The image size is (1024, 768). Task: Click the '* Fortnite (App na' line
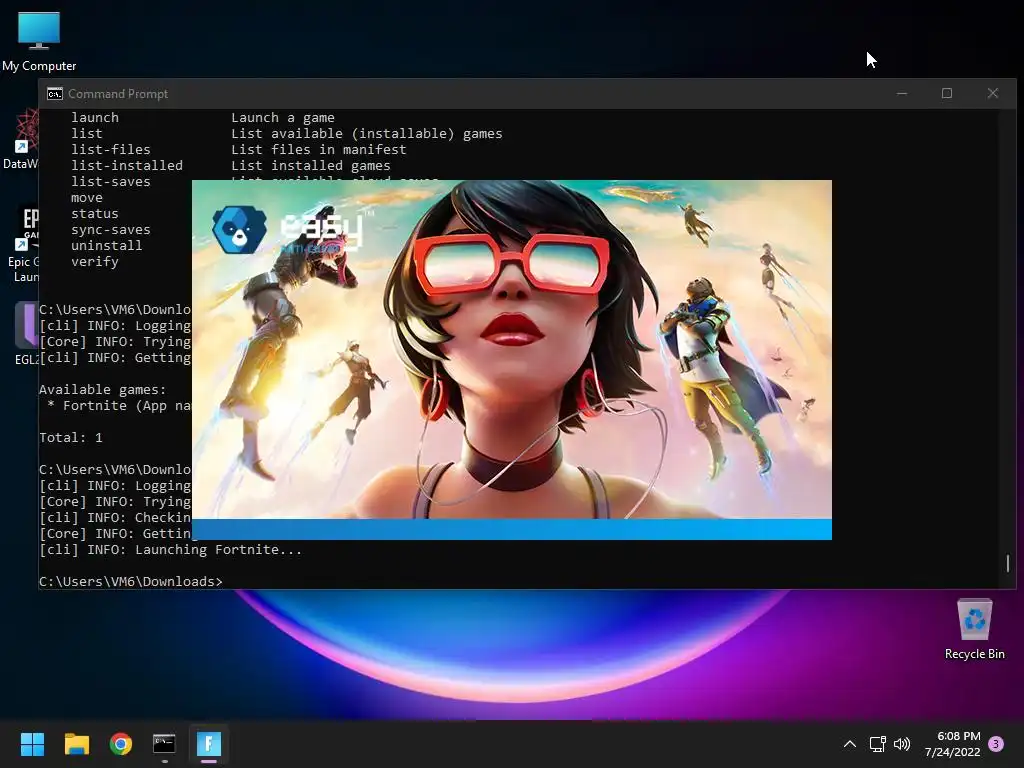120,406
